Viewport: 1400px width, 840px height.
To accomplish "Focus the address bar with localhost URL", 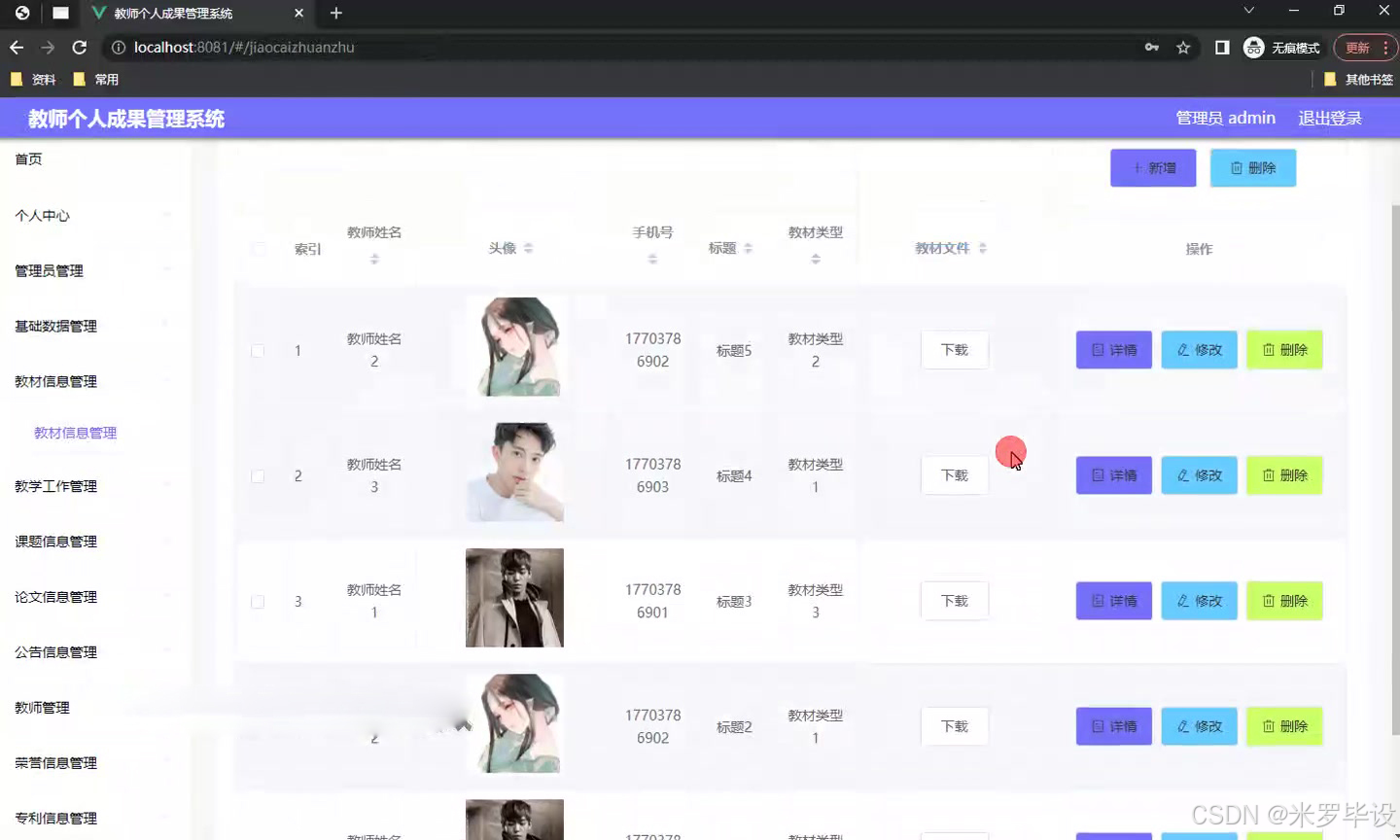I will (x=622, y=47).
